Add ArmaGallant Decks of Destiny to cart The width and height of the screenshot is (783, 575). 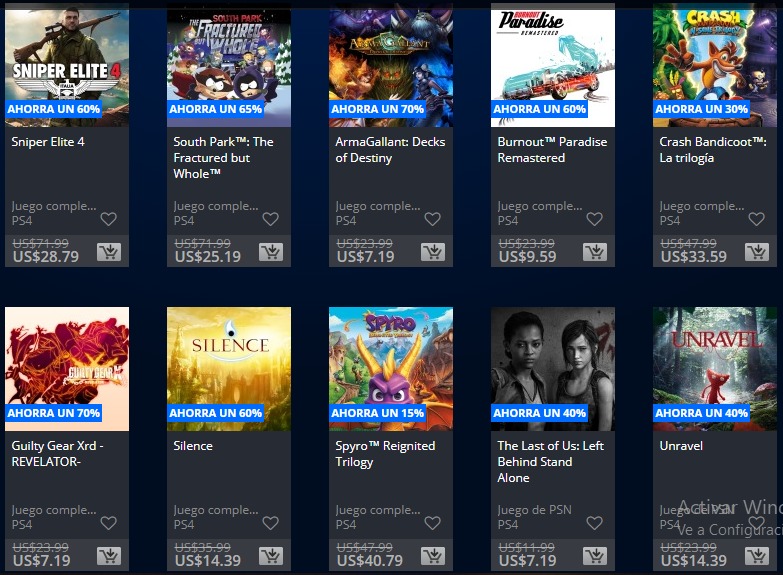[x=433, y=252]
